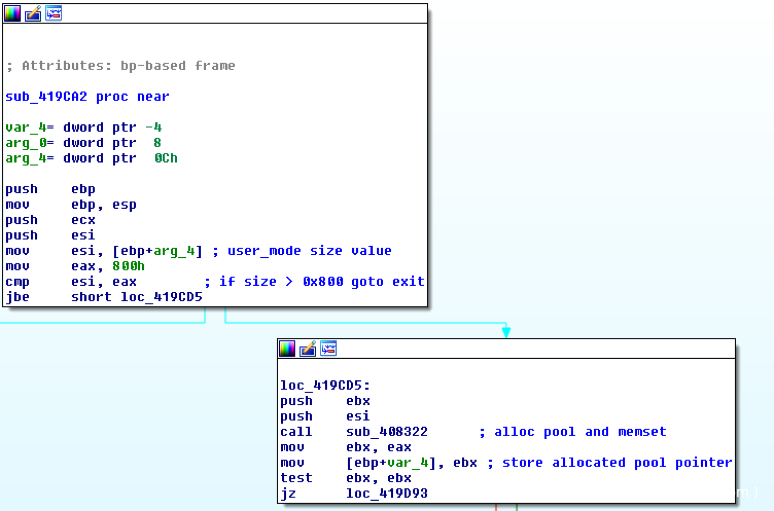
Task: Click the 'store allocated pool pointer' comment
Action: [x=616, y=463]
